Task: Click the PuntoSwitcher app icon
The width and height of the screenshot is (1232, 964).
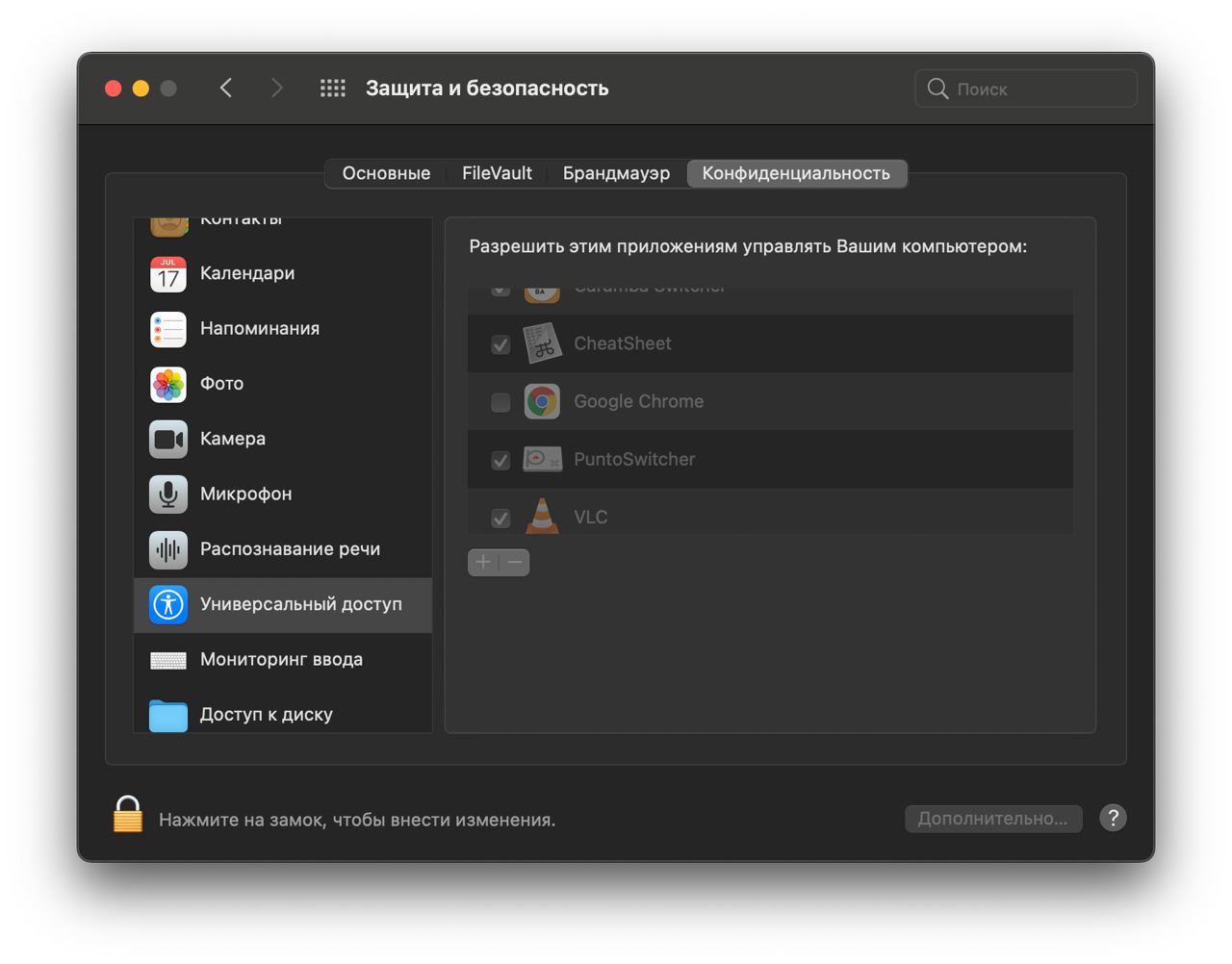Action: (x=542, y=459)
